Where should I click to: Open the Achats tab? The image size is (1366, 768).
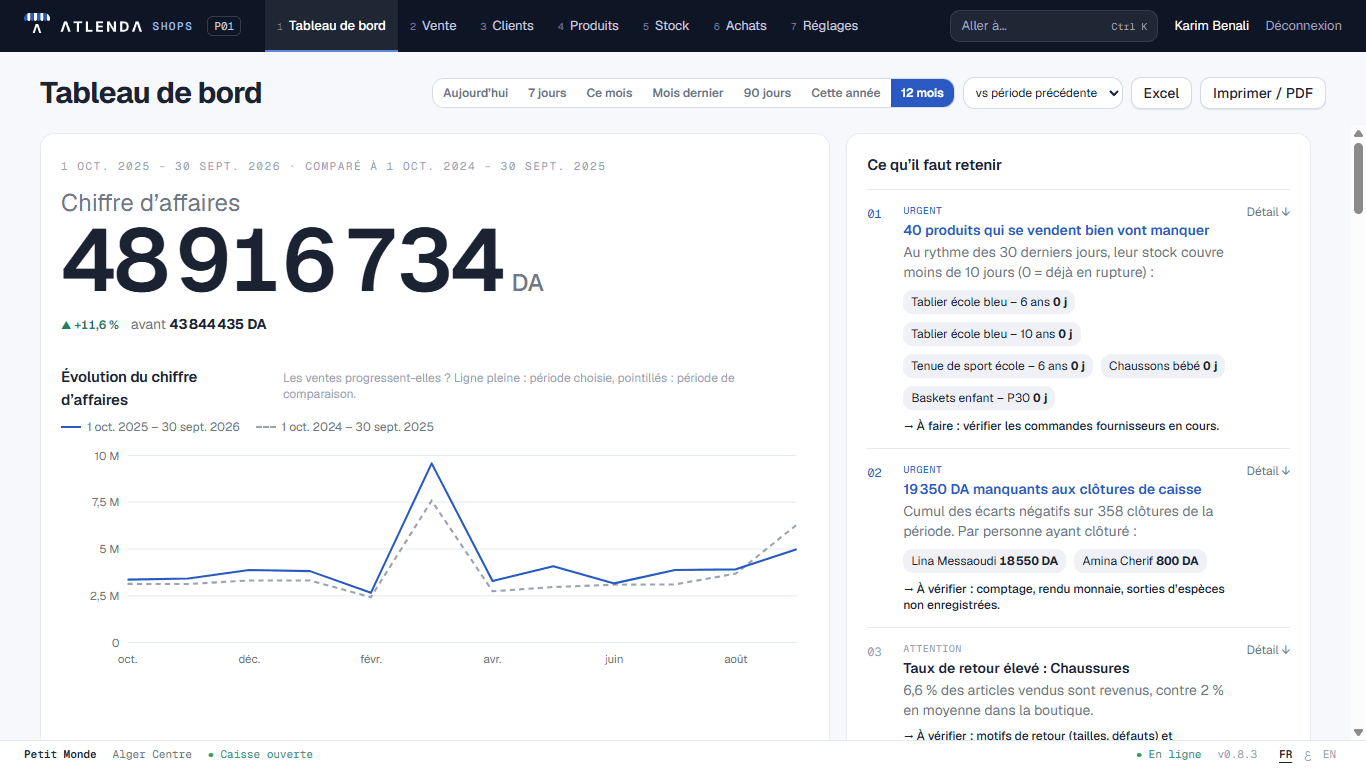(740, 26)
